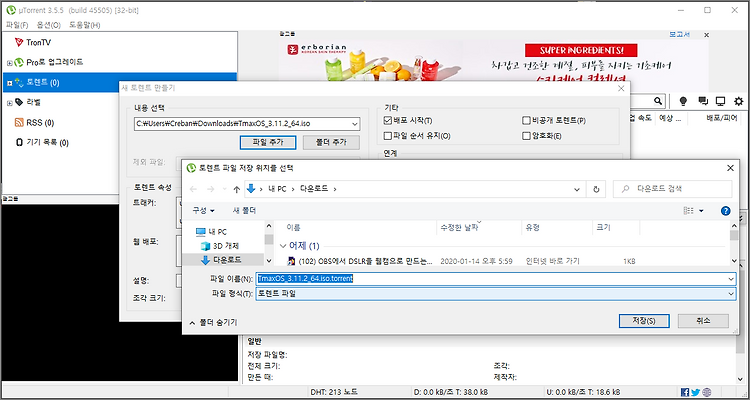Enable the Encryption (암호화) checkbox
The height and width of the screenshot is (400, 750).
(x=527, y=136)
